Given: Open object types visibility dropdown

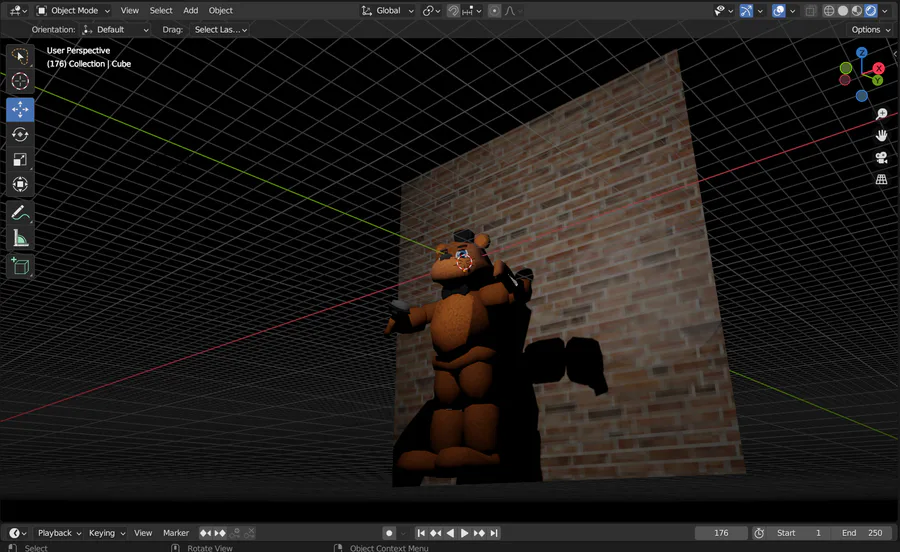Looking at the screenshot, I should [x=722, y=10].
